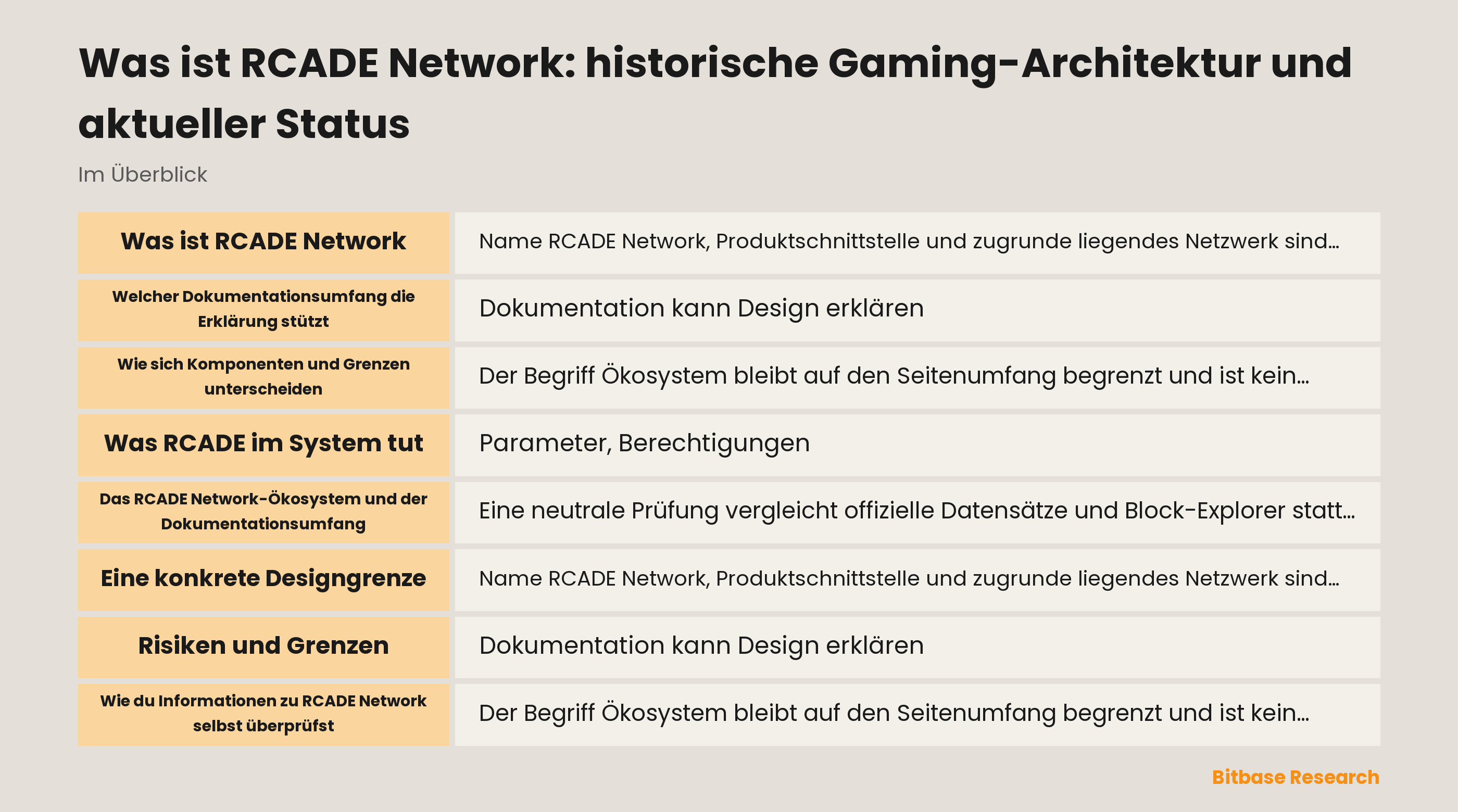Click the header 'Risiken und Grenzen'

[x=263, y=647]
